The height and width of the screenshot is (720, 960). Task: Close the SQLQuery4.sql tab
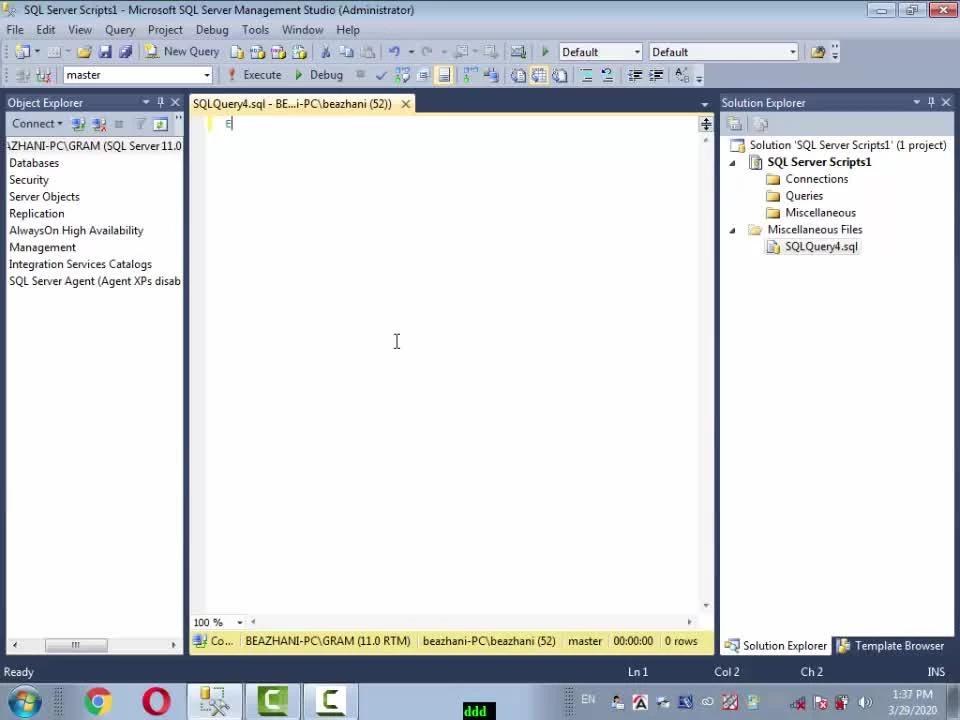pyautogui.click(x=405, y=104)
